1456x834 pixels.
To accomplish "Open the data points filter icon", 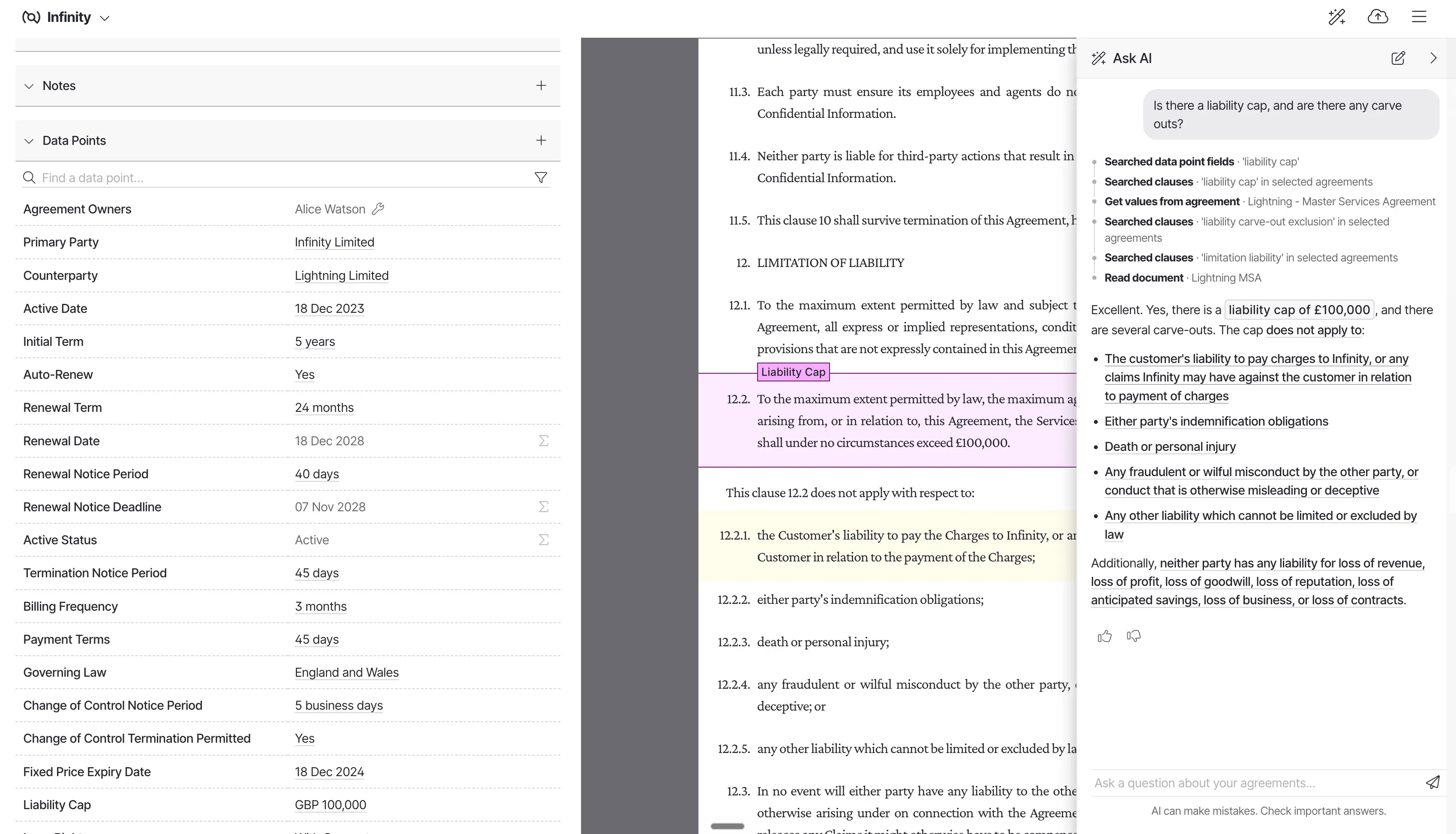I will pos(541,177).
